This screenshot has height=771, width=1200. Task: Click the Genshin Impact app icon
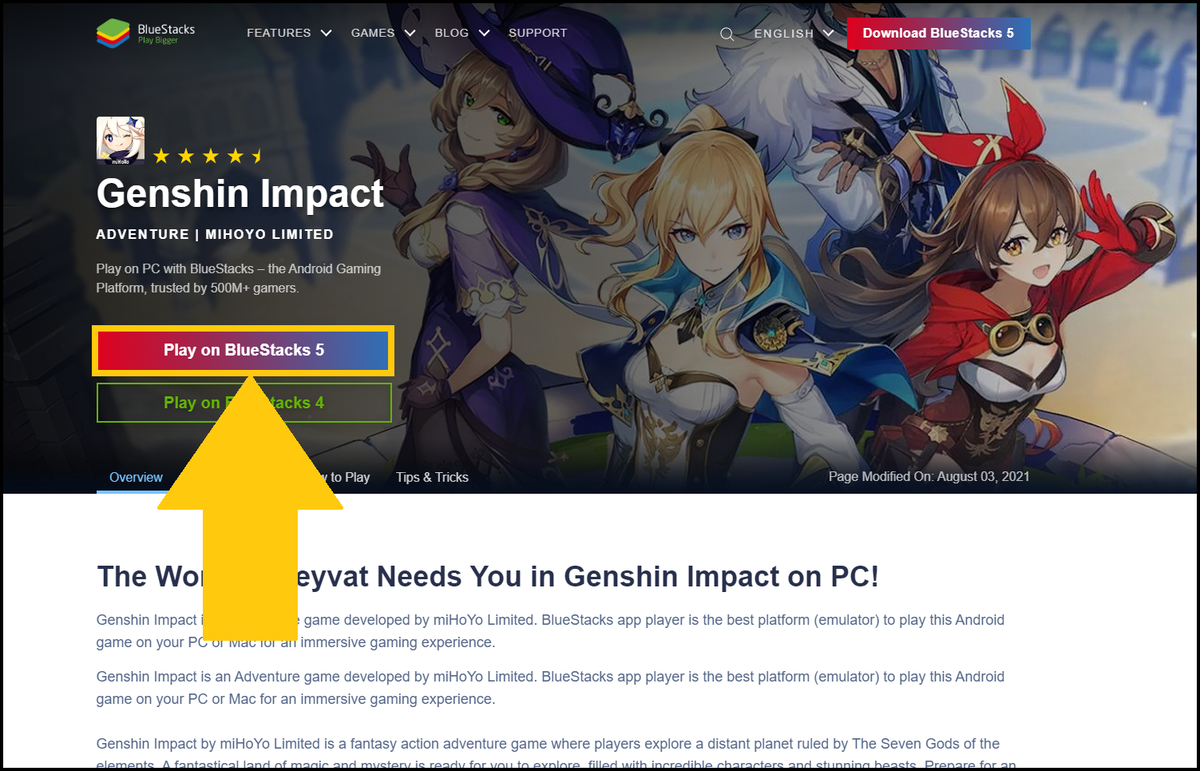(120, 139)
